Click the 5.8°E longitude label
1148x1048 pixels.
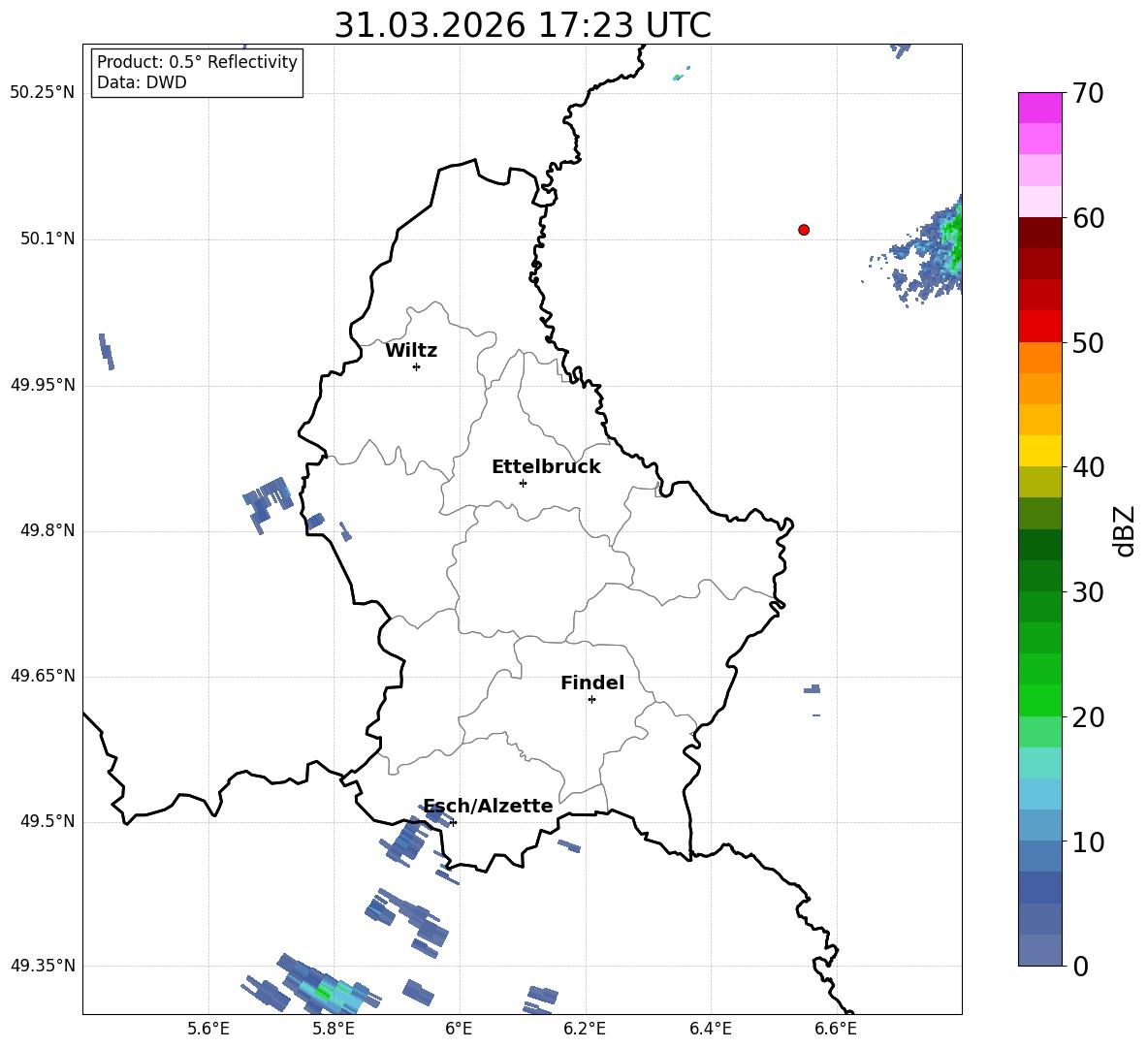tap(334, 1029)
